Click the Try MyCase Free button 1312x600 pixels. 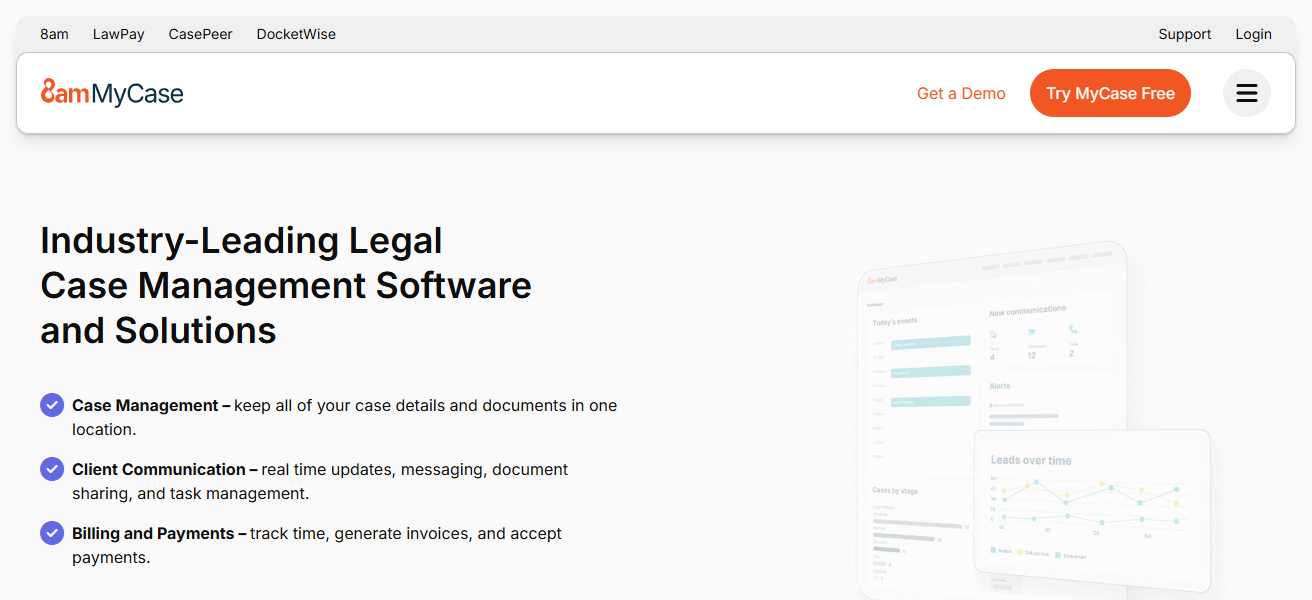pyautogui.click(x=1110, y=93)
